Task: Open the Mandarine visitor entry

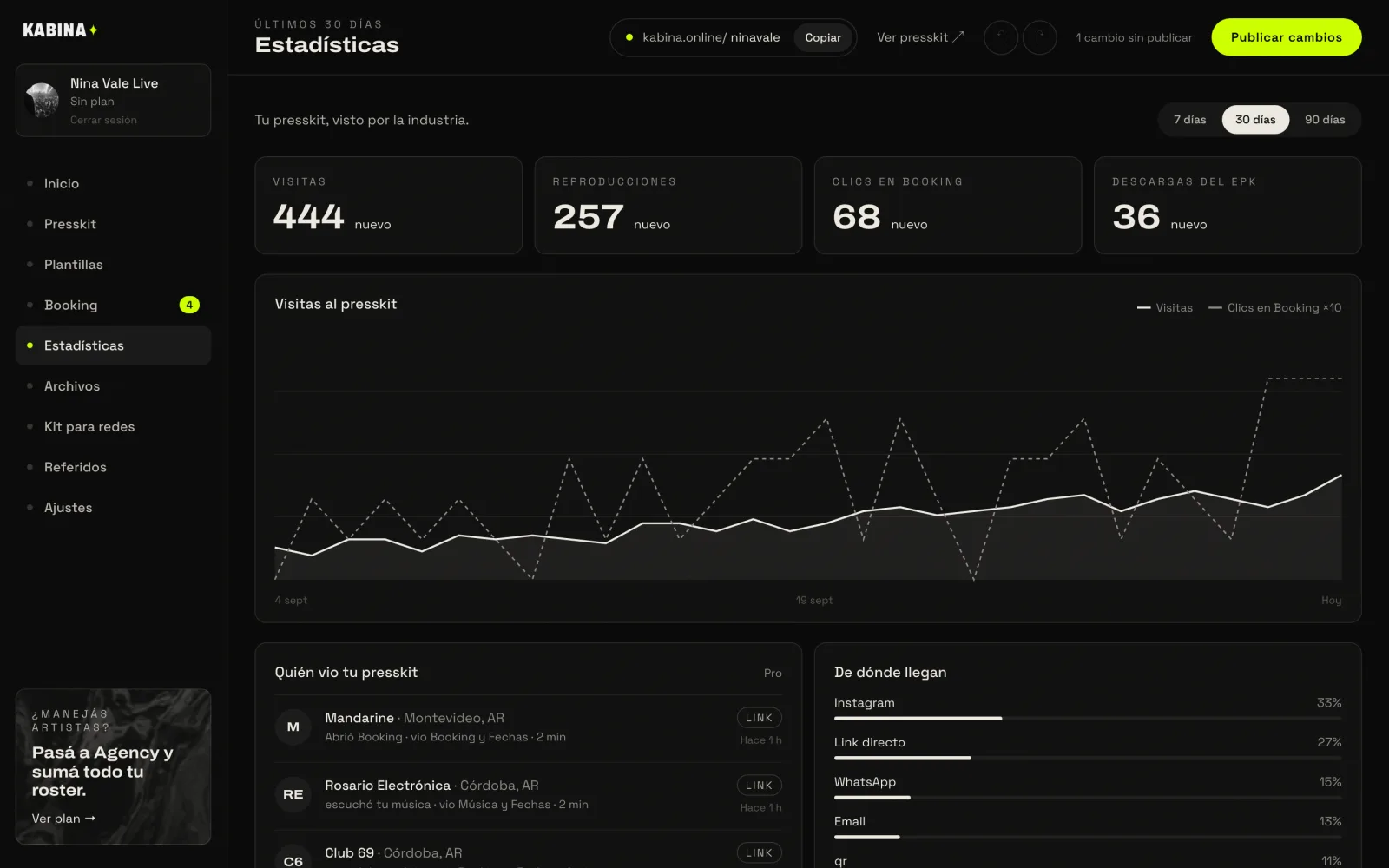Action: point(529,727)
